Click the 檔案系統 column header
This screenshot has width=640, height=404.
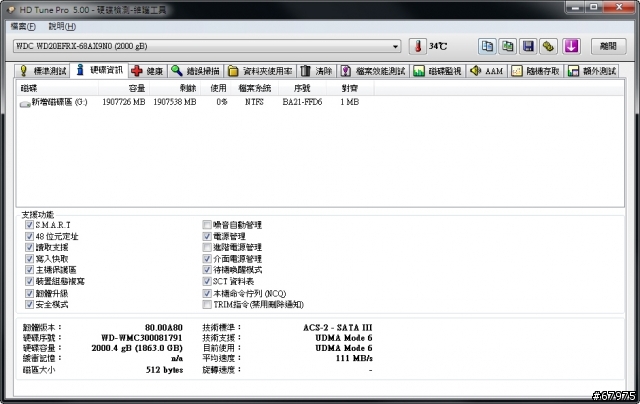pyautogui.click(x=253, y=88)
